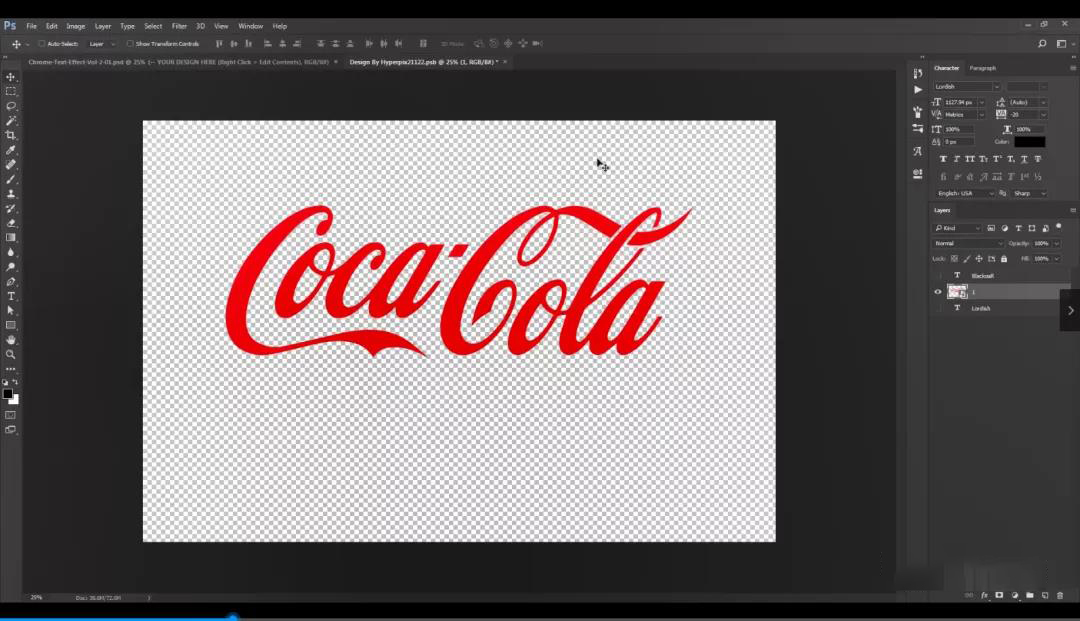Select the Magic Wand tool

coord(11,120)
